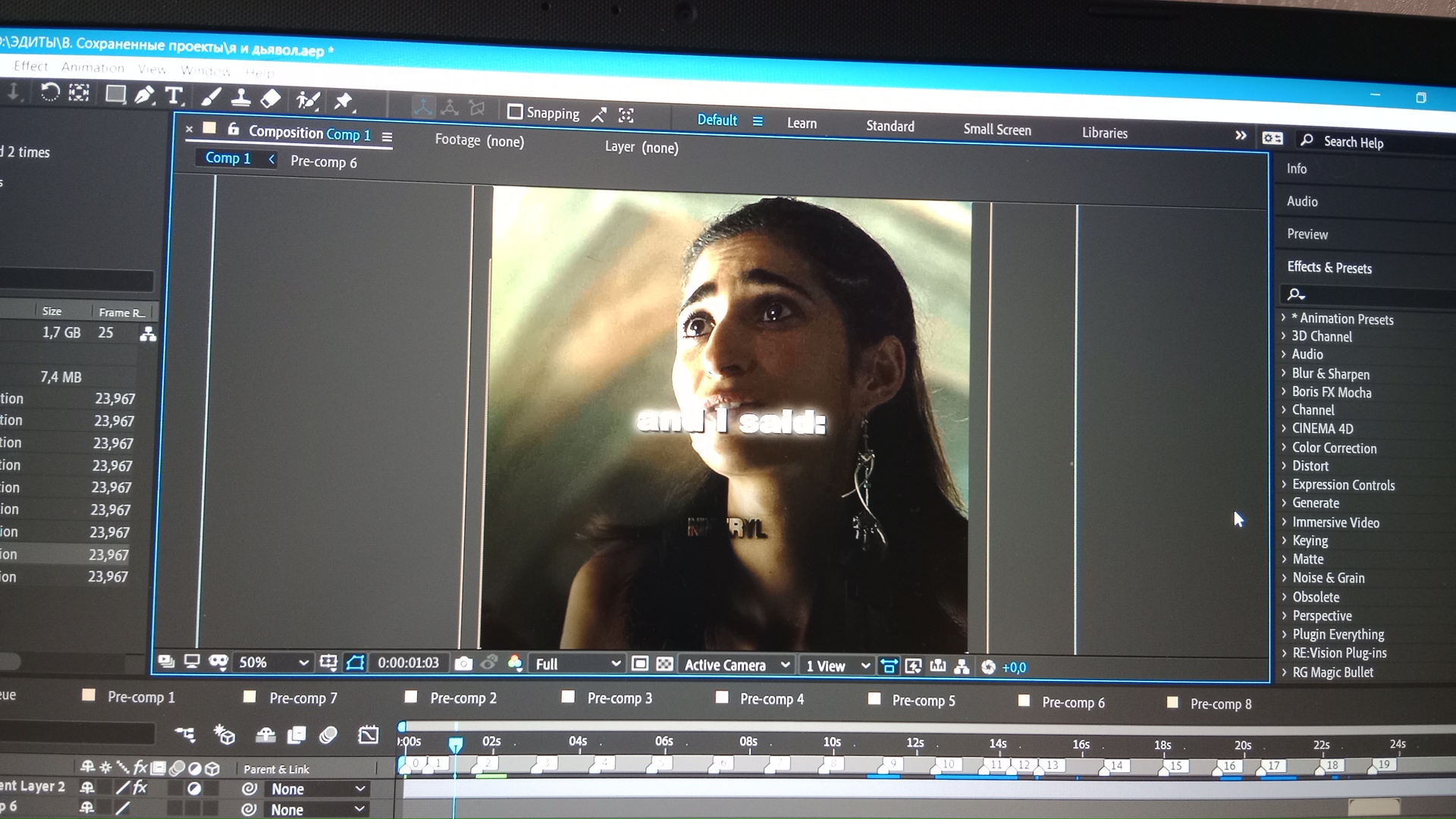Open the color channel display icon
The width and height of the screenshot is (1456, 819).
pos(515,664)
